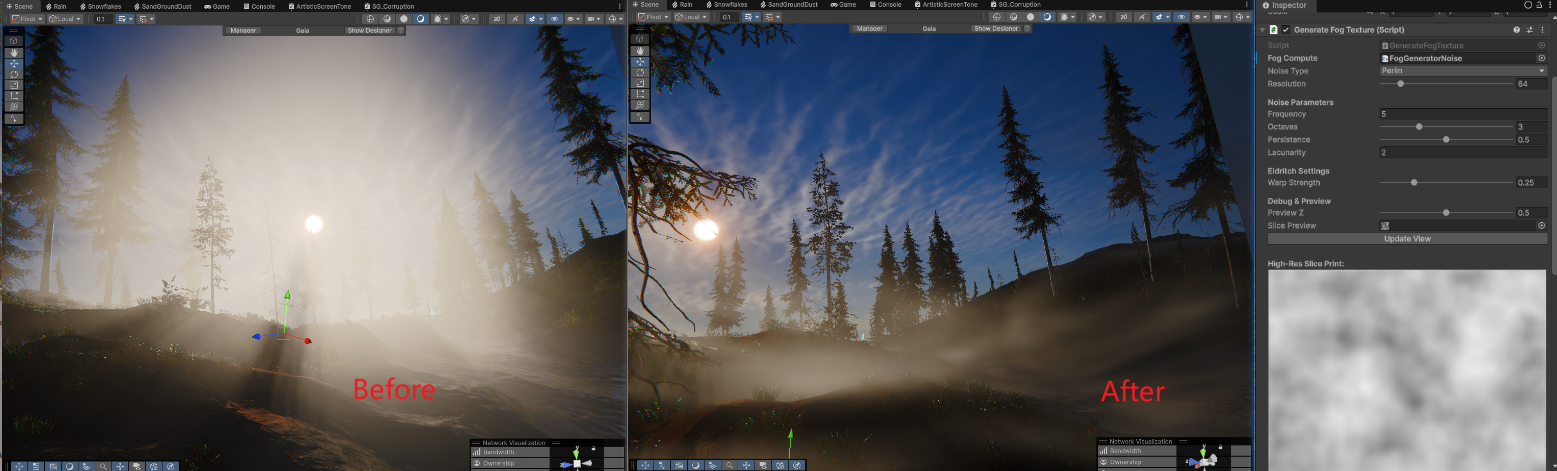Open the SG_Corruption tab in the Before window
1557x471 pixels.
389,6
